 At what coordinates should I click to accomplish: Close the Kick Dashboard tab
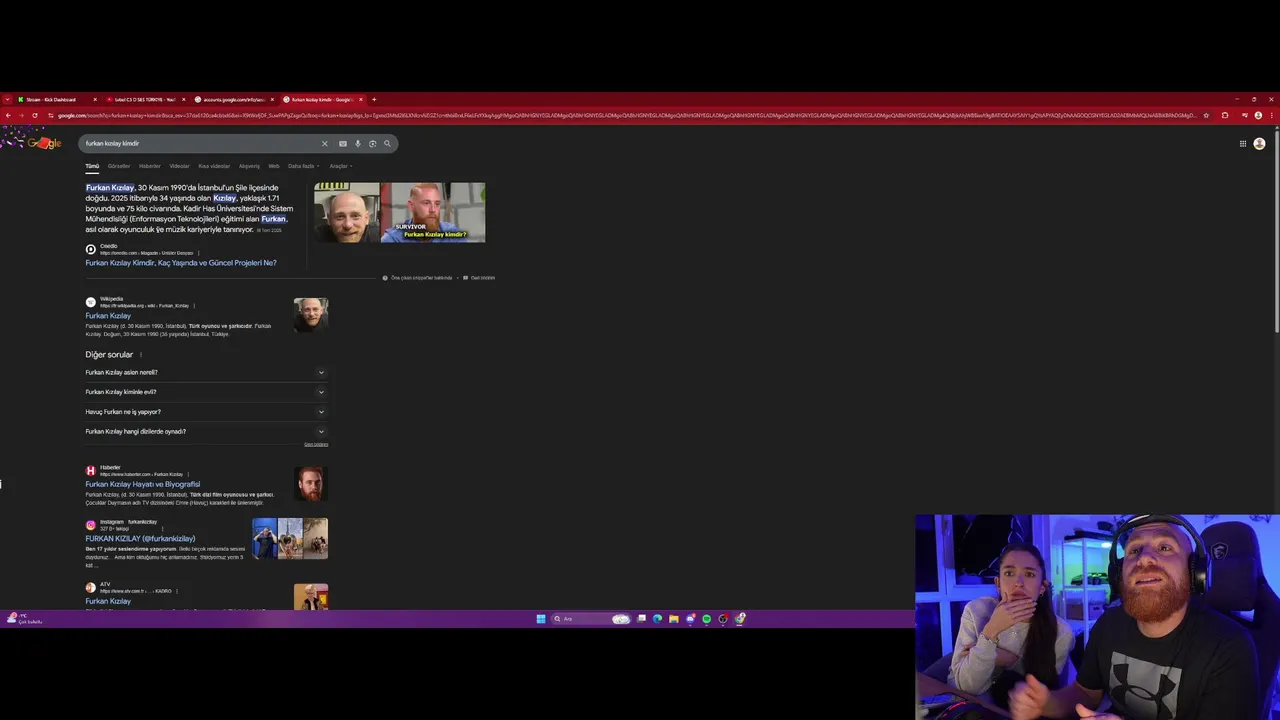95,99
